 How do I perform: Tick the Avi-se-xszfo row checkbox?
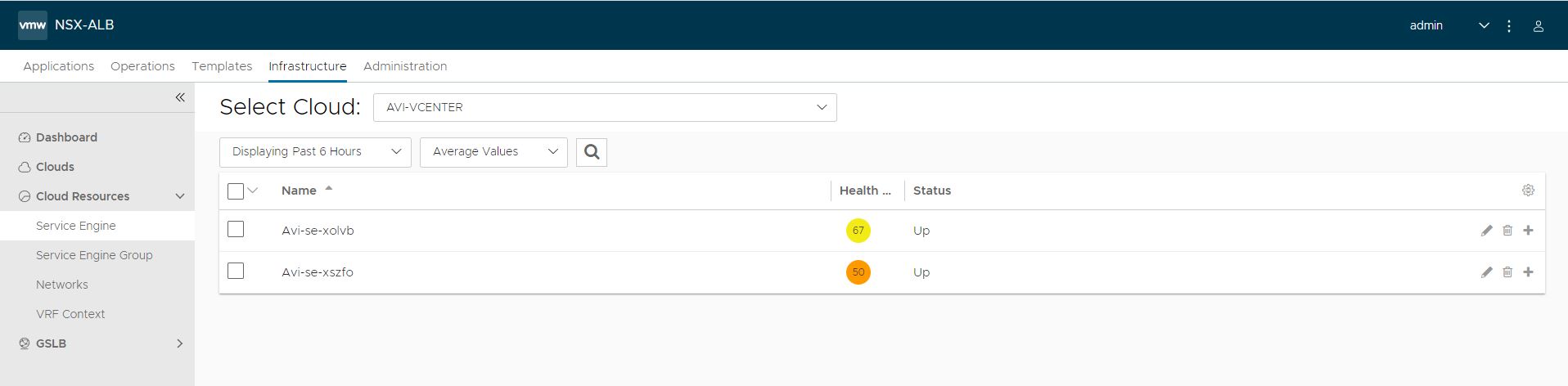(236, 271)
